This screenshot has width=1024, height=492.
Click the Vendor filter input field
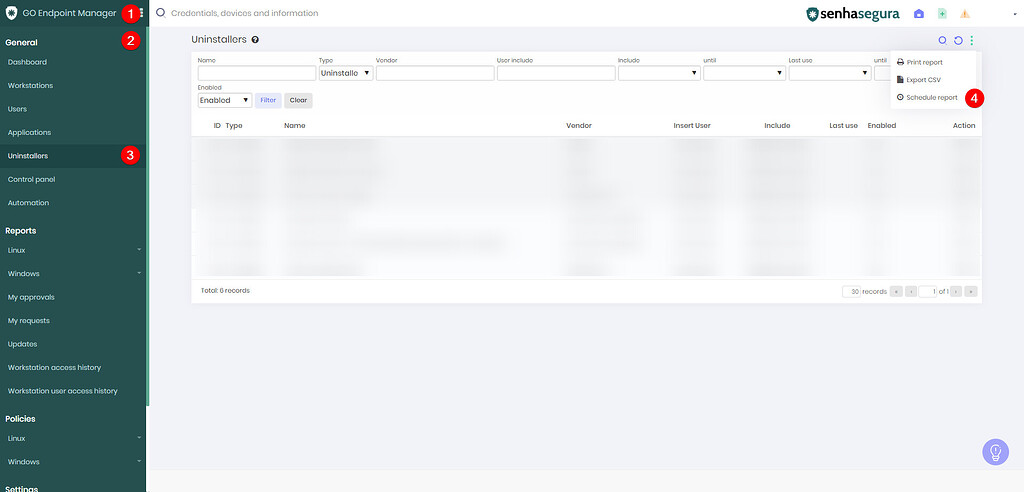click(435, 73)
